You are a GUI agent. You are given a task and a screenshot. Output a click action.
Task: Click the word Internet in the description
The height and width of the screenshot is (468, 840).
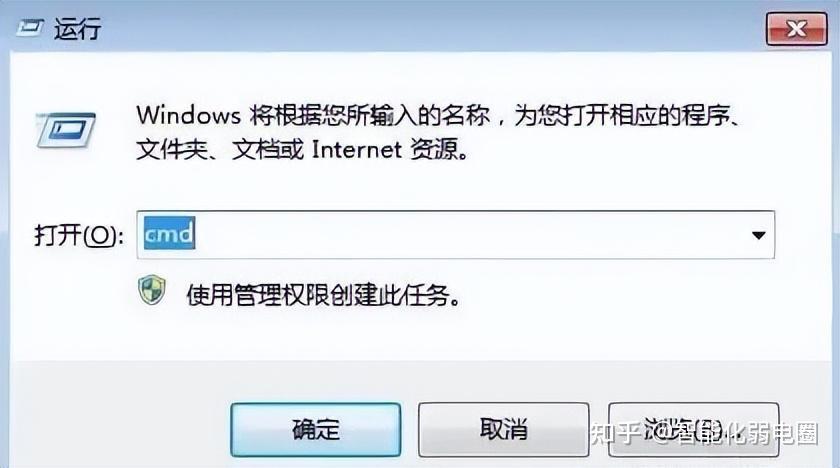point(356,149)
